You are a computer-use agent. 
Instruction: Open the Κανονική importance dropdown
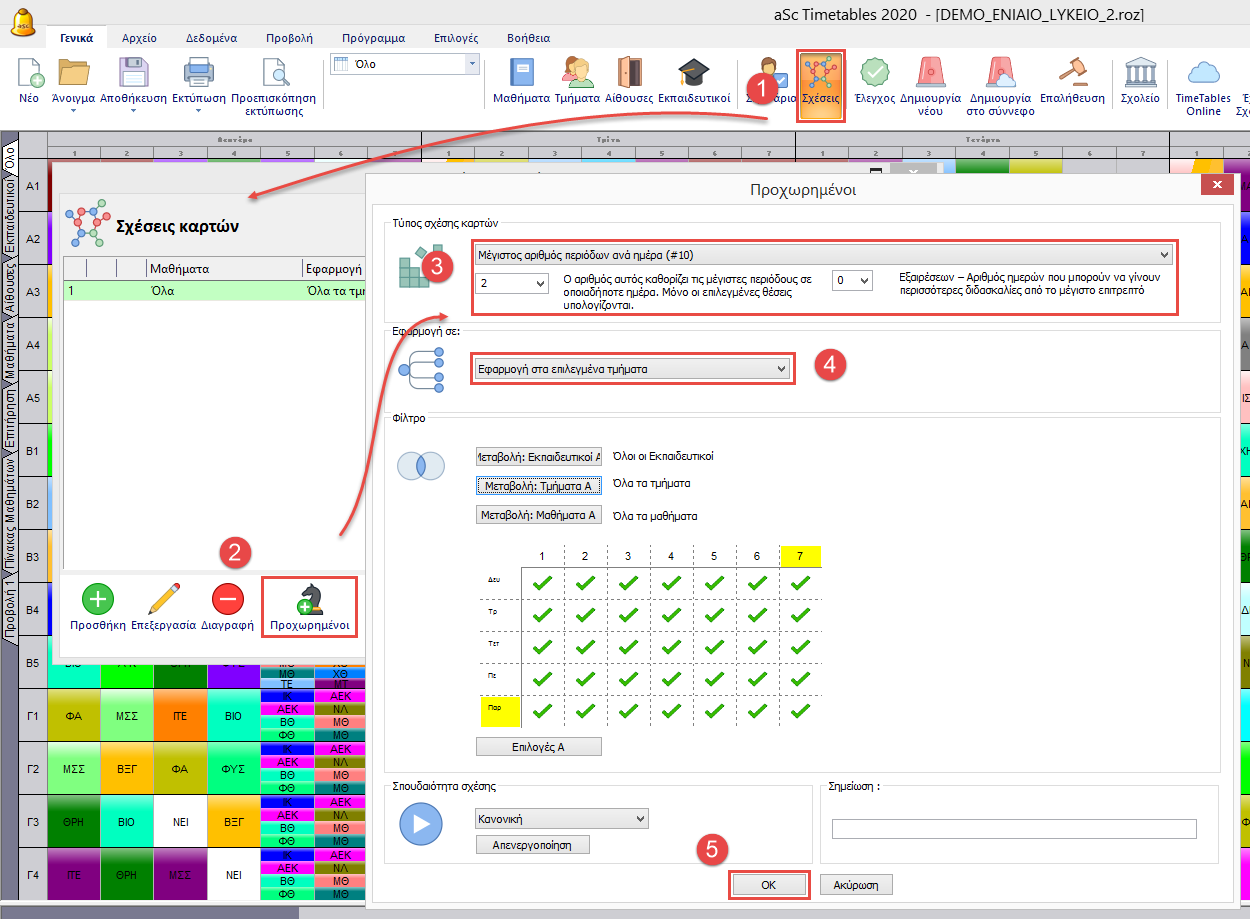561,819
